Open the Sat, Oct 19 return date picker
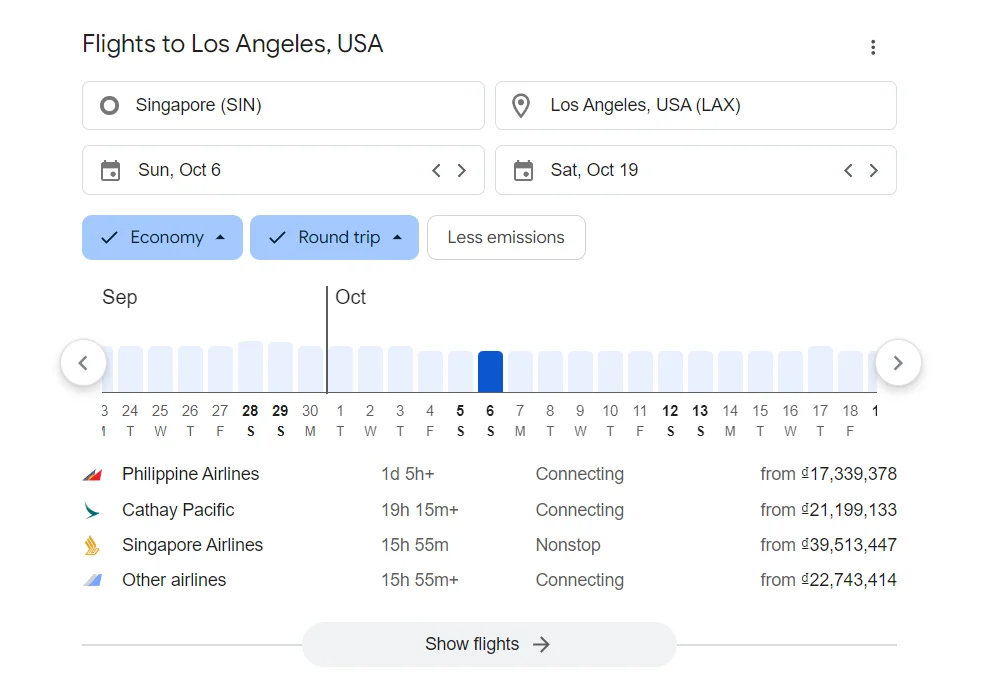This screenshot has height=679, width=988. 696,170
